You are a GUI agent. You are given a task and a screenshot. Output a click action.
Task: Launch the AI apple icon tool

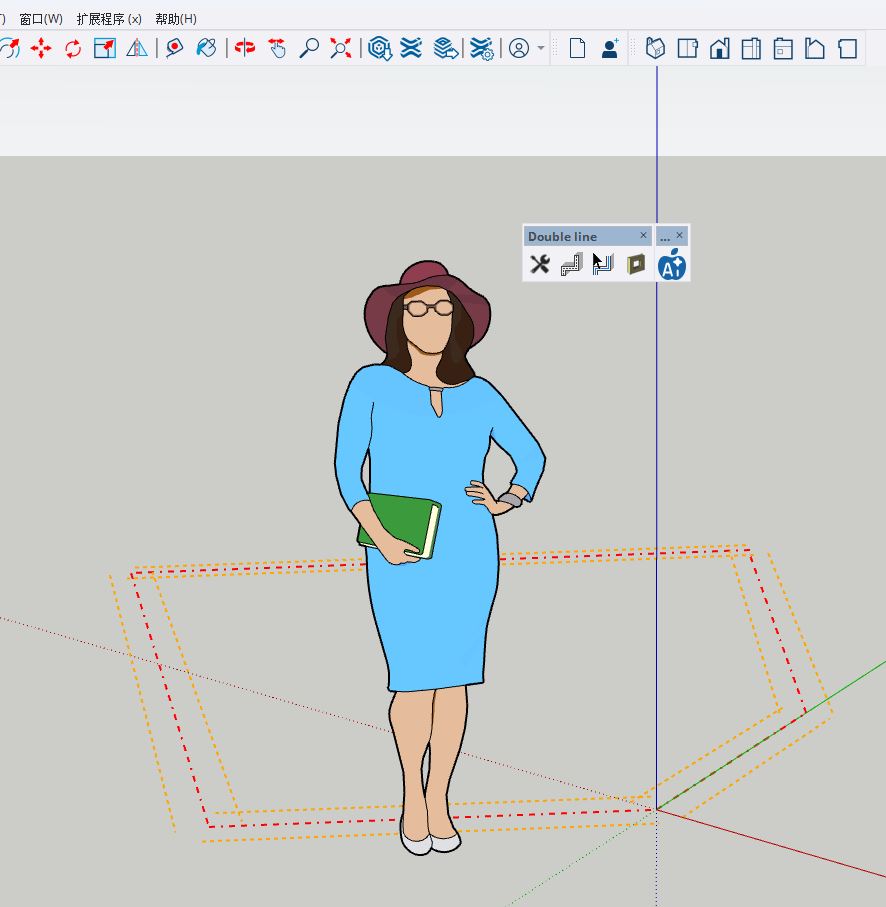[672, 265]
